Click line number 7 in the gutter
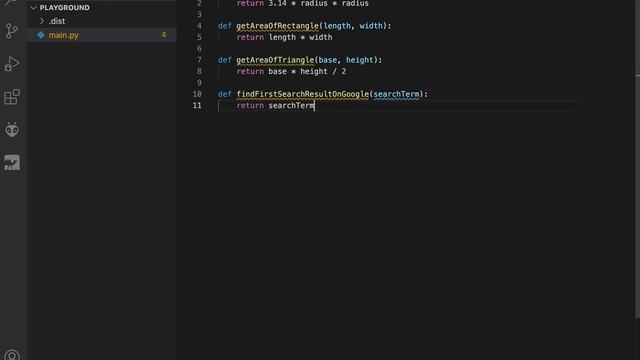The height and width of the screenshot is (360, 640). coord(199,60)
